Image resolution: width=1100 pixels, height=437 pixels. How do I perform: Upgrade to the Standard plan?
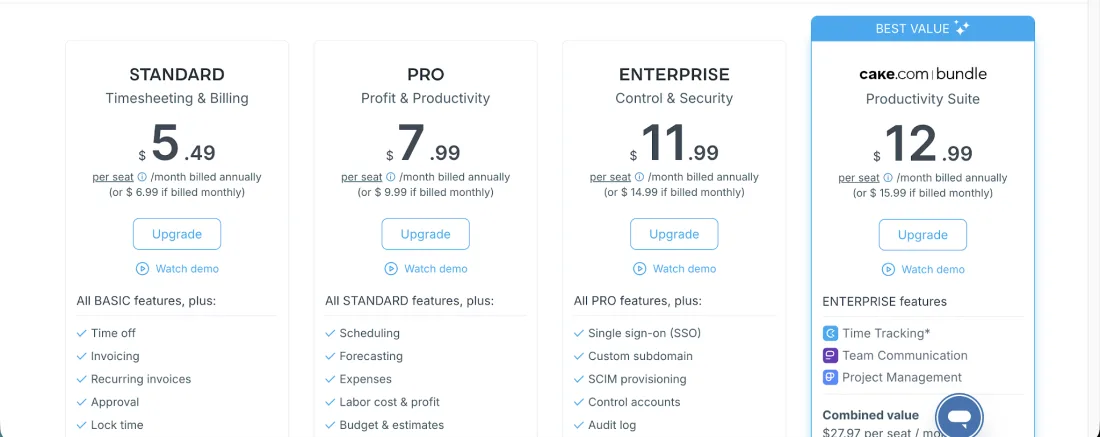(177, 234)
